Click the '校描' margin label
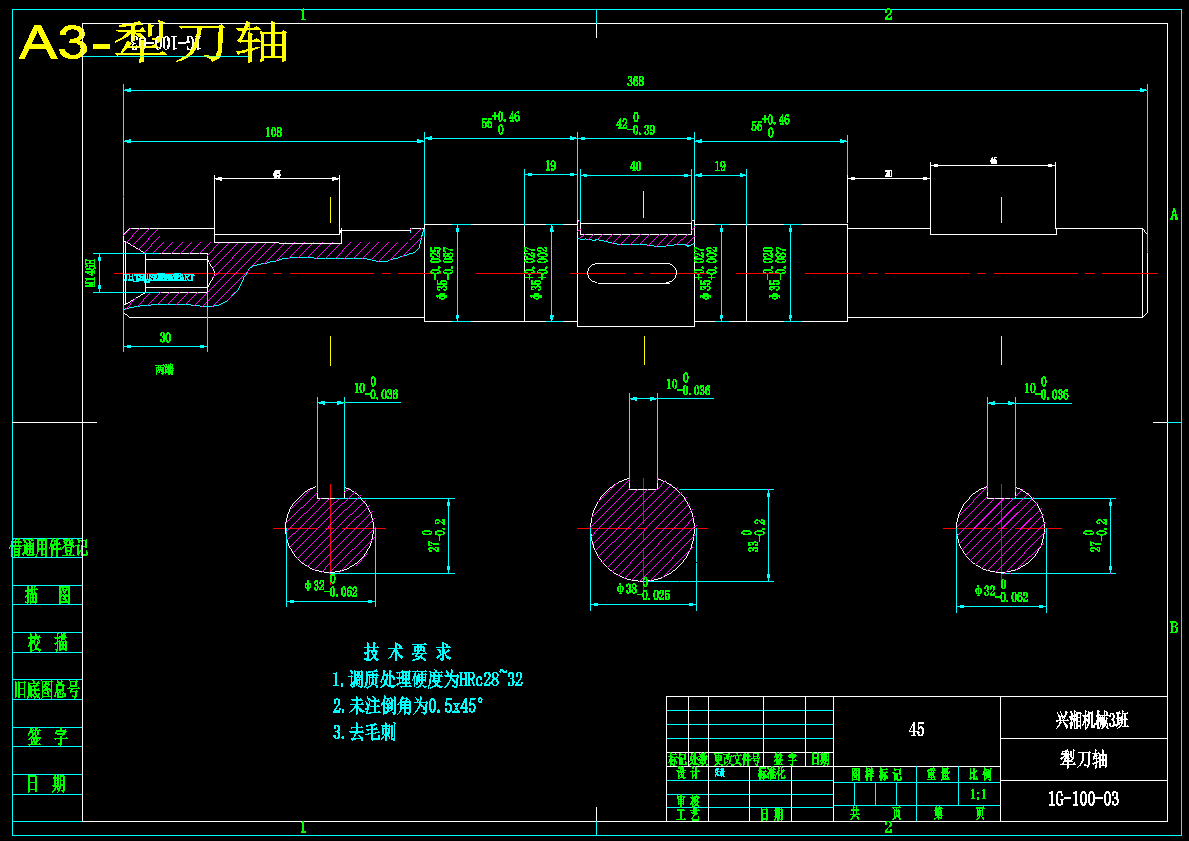This screenshot has height=841, width=1189. [x=48, y=642]
